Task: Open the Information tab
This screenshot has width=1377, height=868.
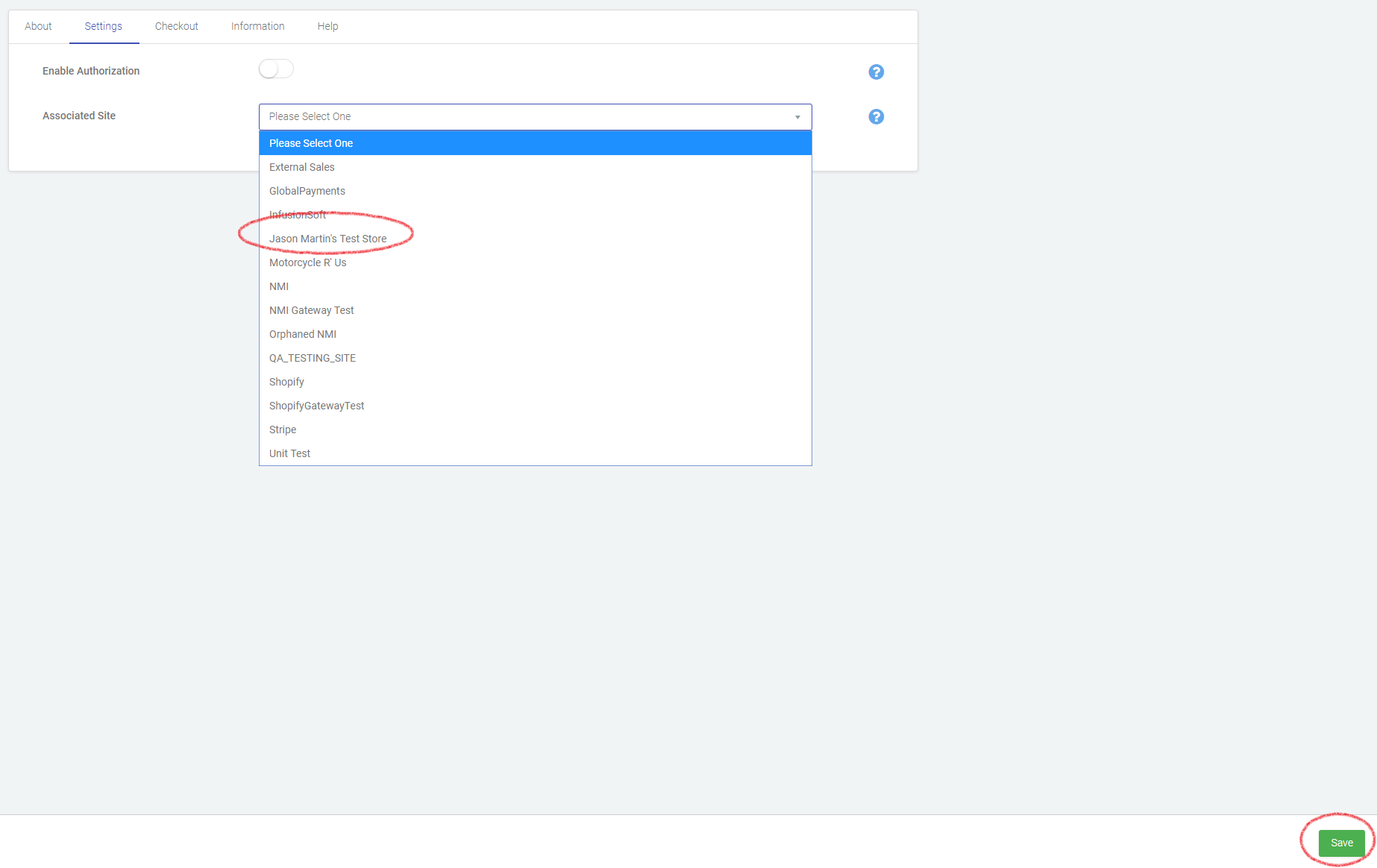Action: coord(258,26)
